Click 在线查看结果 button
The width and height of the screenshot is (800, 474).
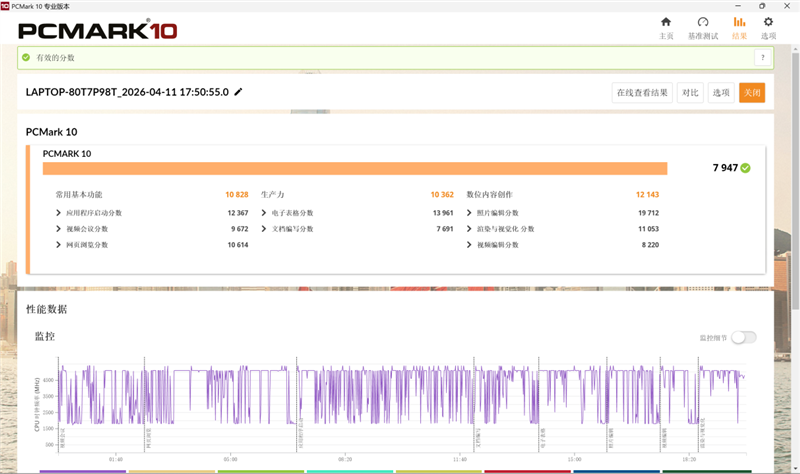pyautogui.click(x=642, y=93)
